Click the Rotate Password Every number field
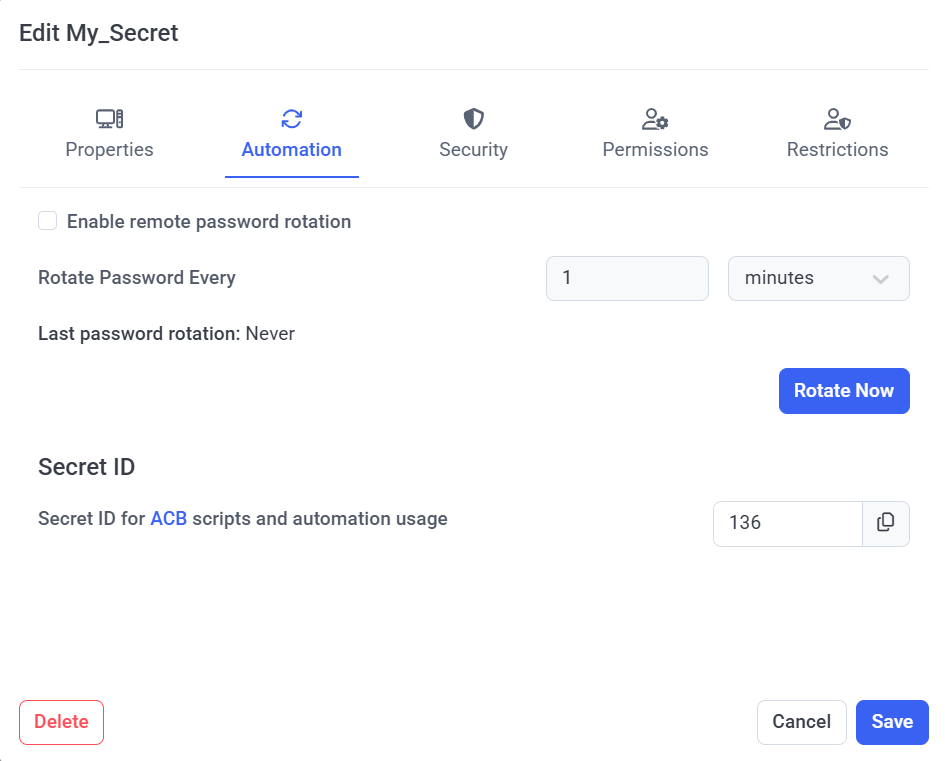 [x=627, y=279]
